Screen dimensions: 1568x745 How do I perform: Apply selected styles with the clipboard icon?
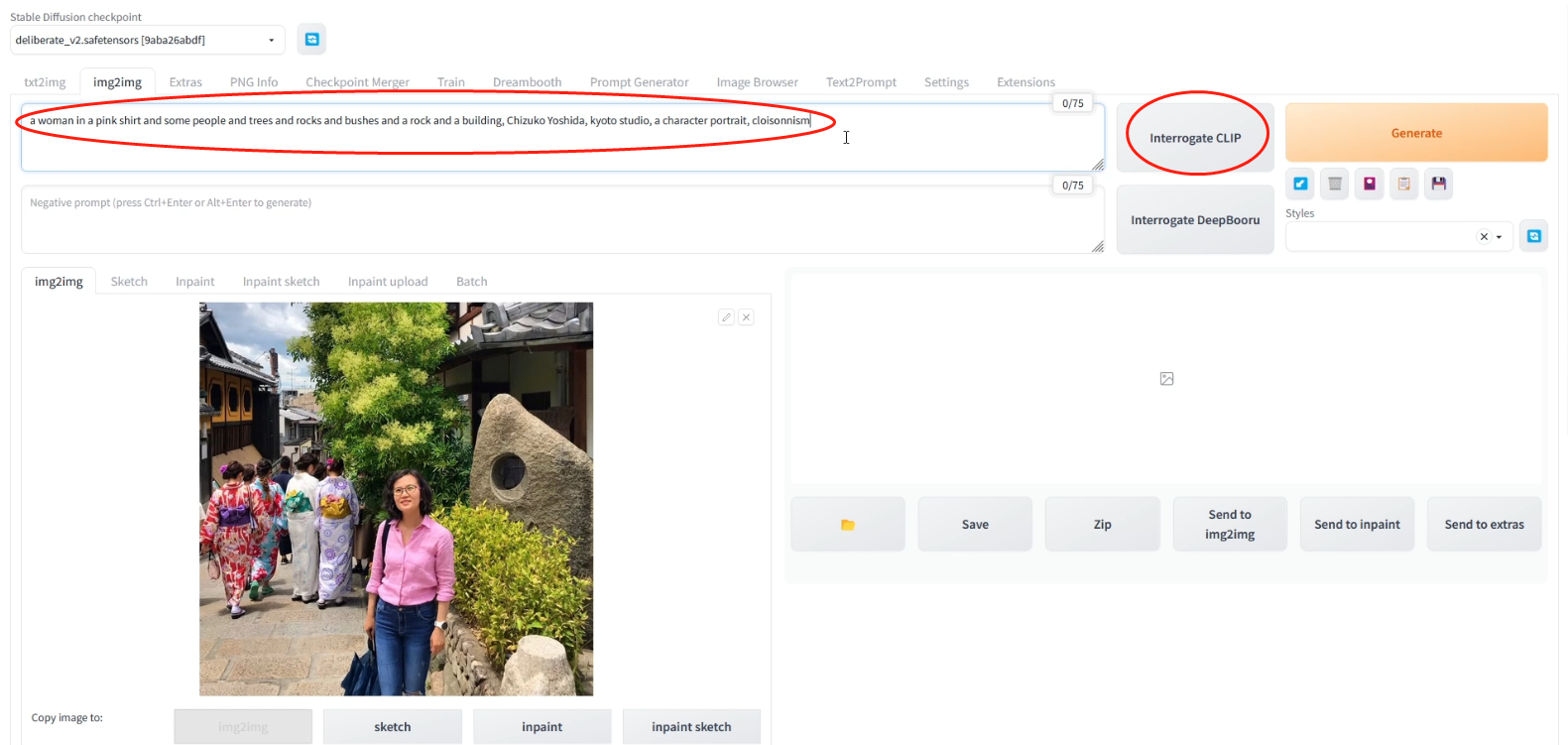[1403, 184]
